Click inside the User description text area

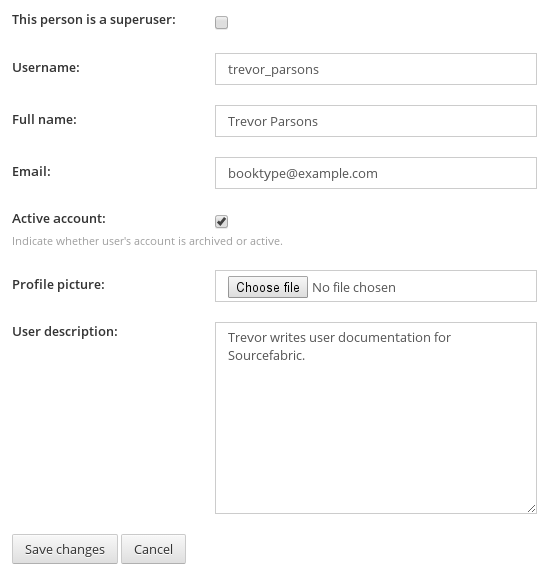(376, 418)
